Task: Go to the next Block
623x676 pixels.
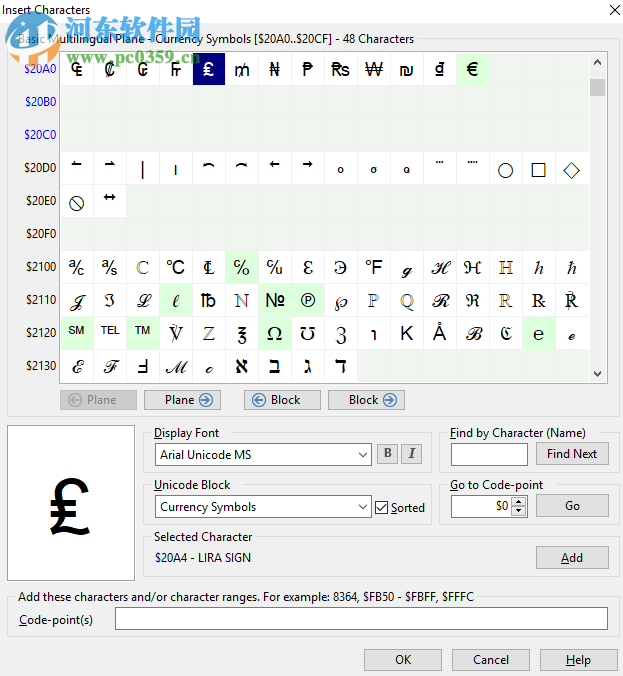Action: (366, 400)
